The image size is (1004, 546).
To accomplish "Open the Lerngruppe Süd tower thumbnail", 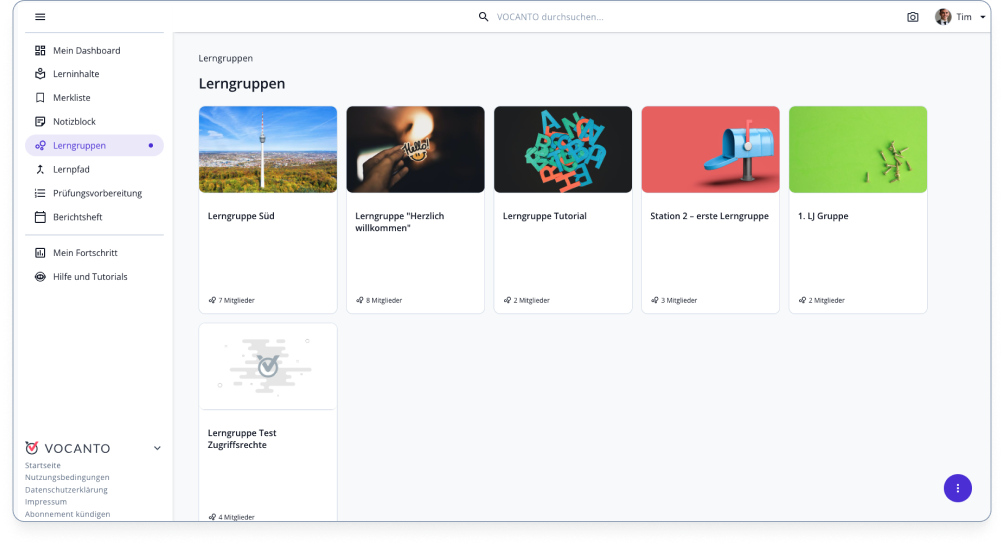I will point(268,149).
